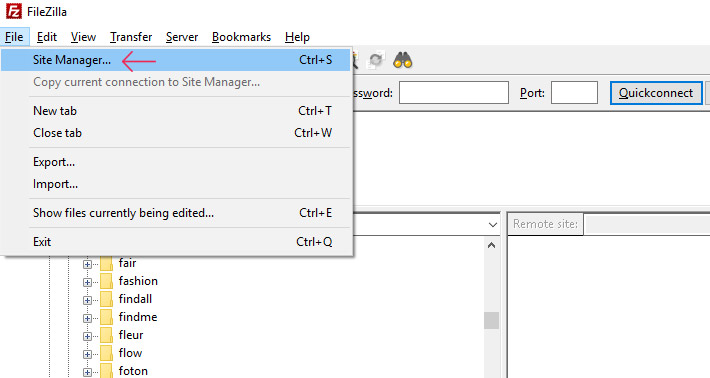Click the Quickconnect button
This screenshot has width=710, height=378.
(656, 93)
